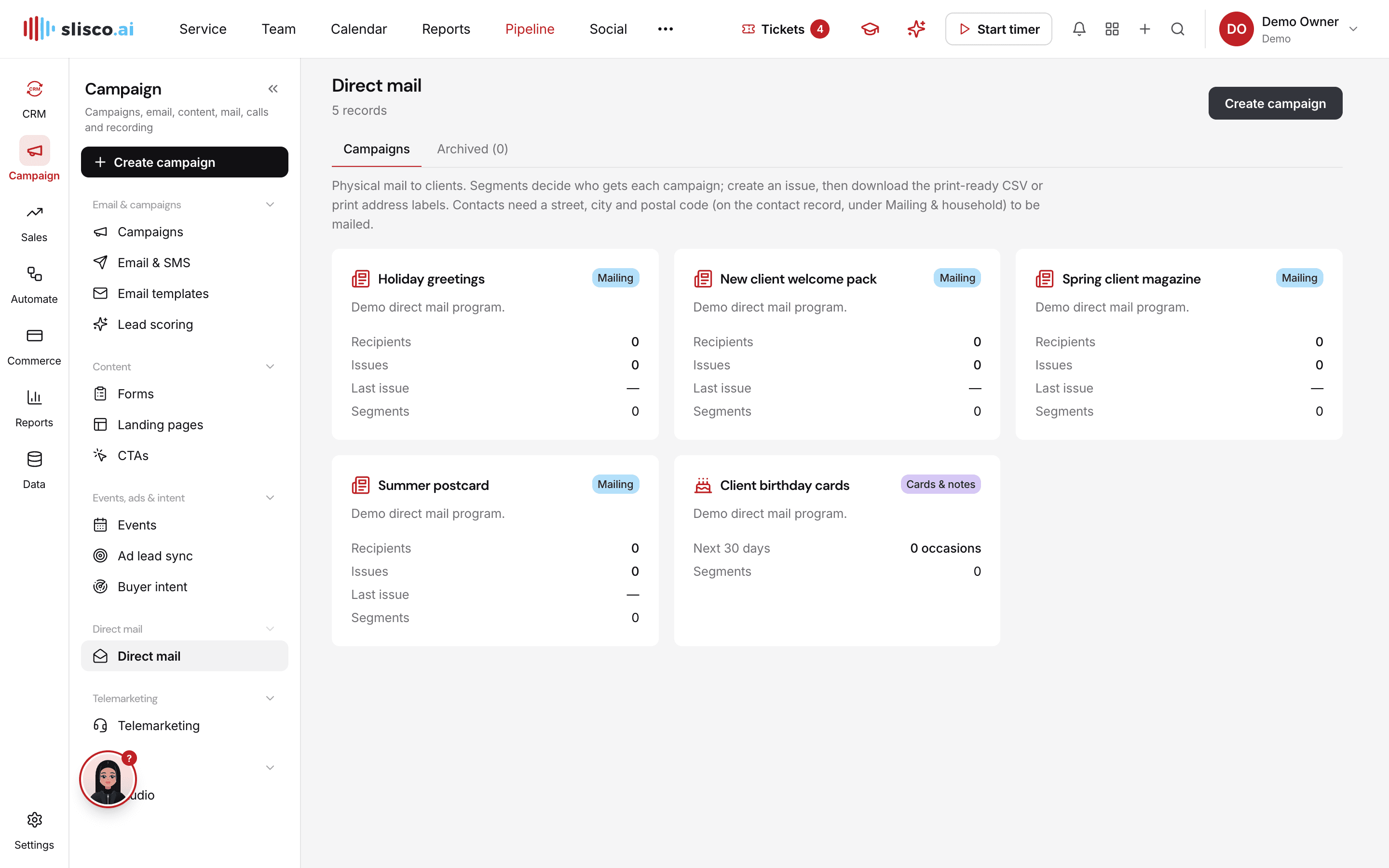Open the Tickets button with the 4 badge

[785, 29]
